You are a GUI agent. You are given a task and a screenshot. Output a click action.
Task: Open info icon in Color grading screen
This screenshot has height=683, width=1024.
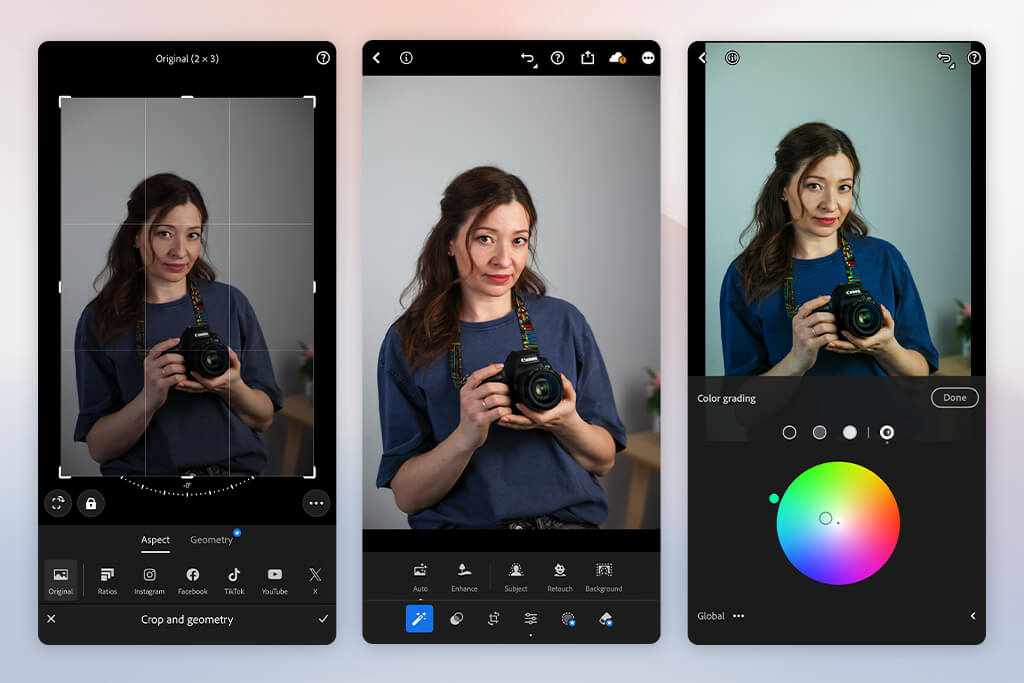[x=732, y=58]
